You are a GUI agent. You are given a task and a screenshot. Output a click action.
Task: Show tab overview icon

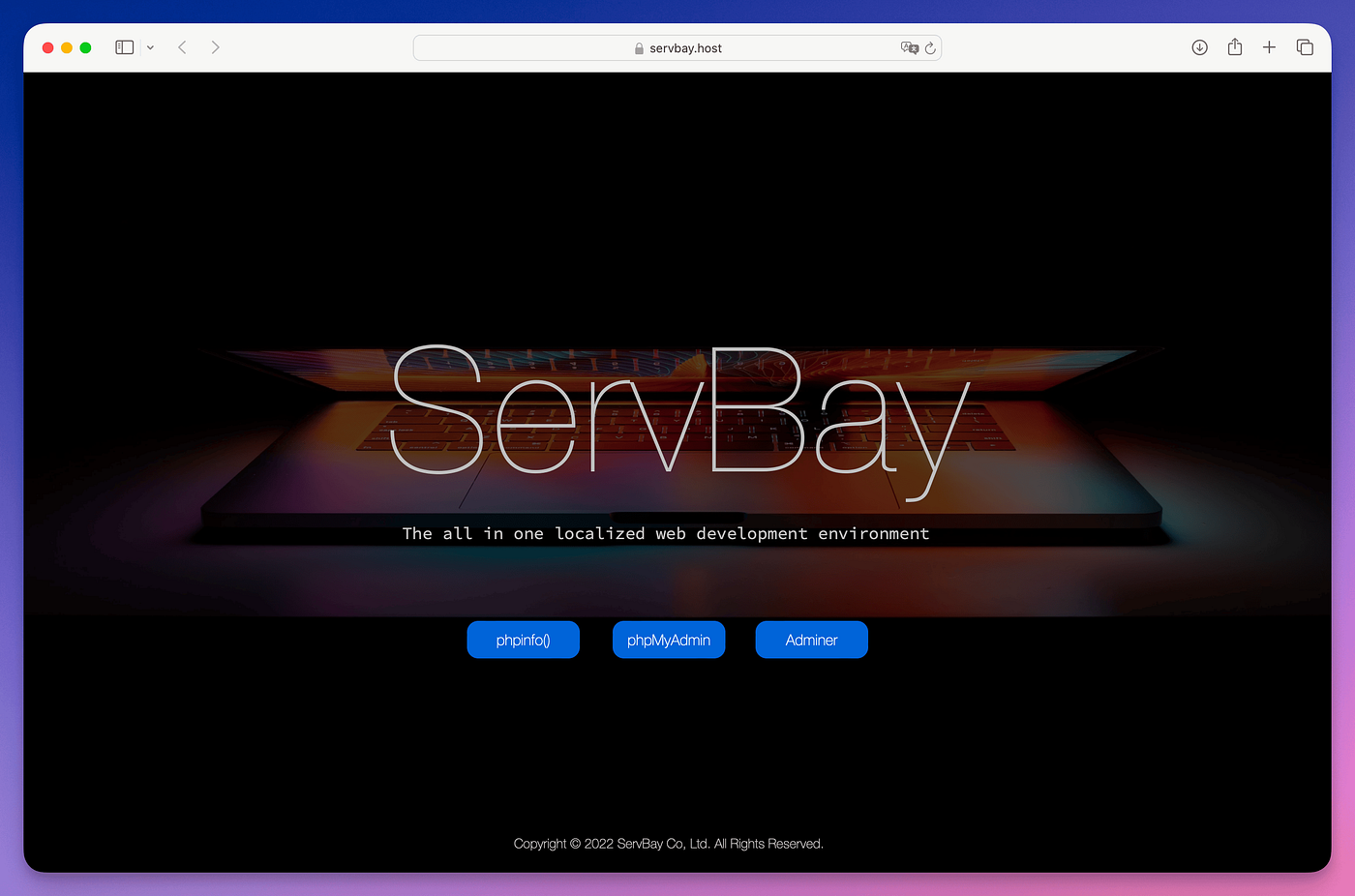1305,47
